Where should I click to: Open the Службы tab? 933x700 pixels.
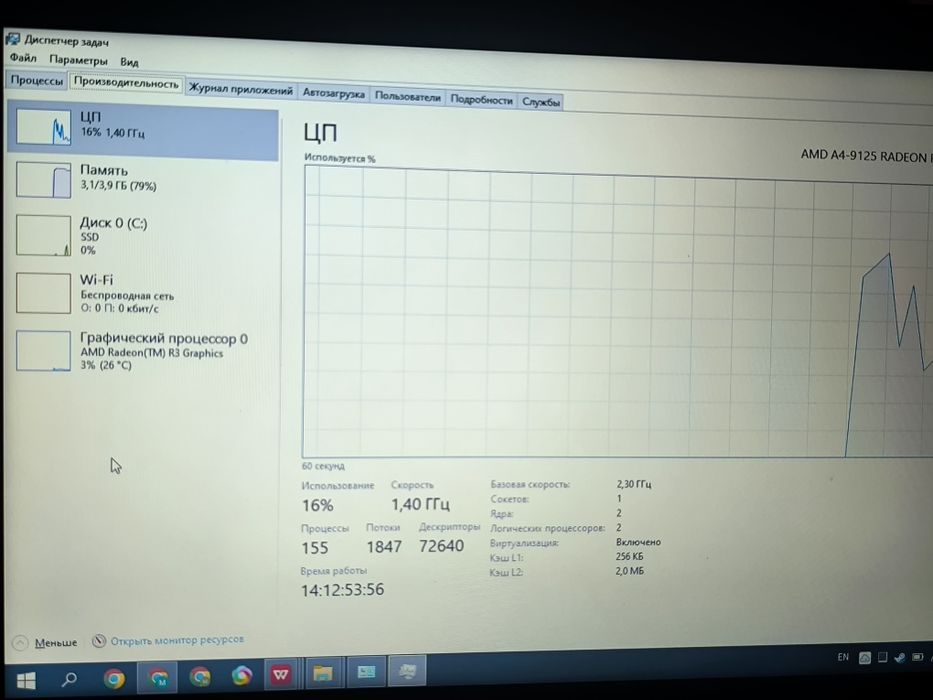point(541,102)
